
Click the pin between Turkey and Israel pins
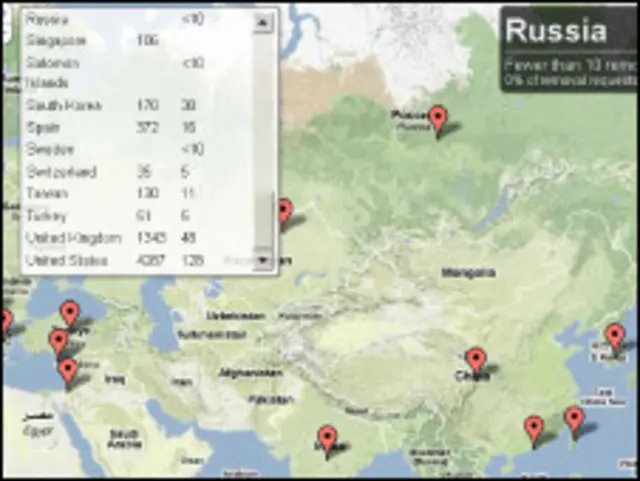coord(58,345)
